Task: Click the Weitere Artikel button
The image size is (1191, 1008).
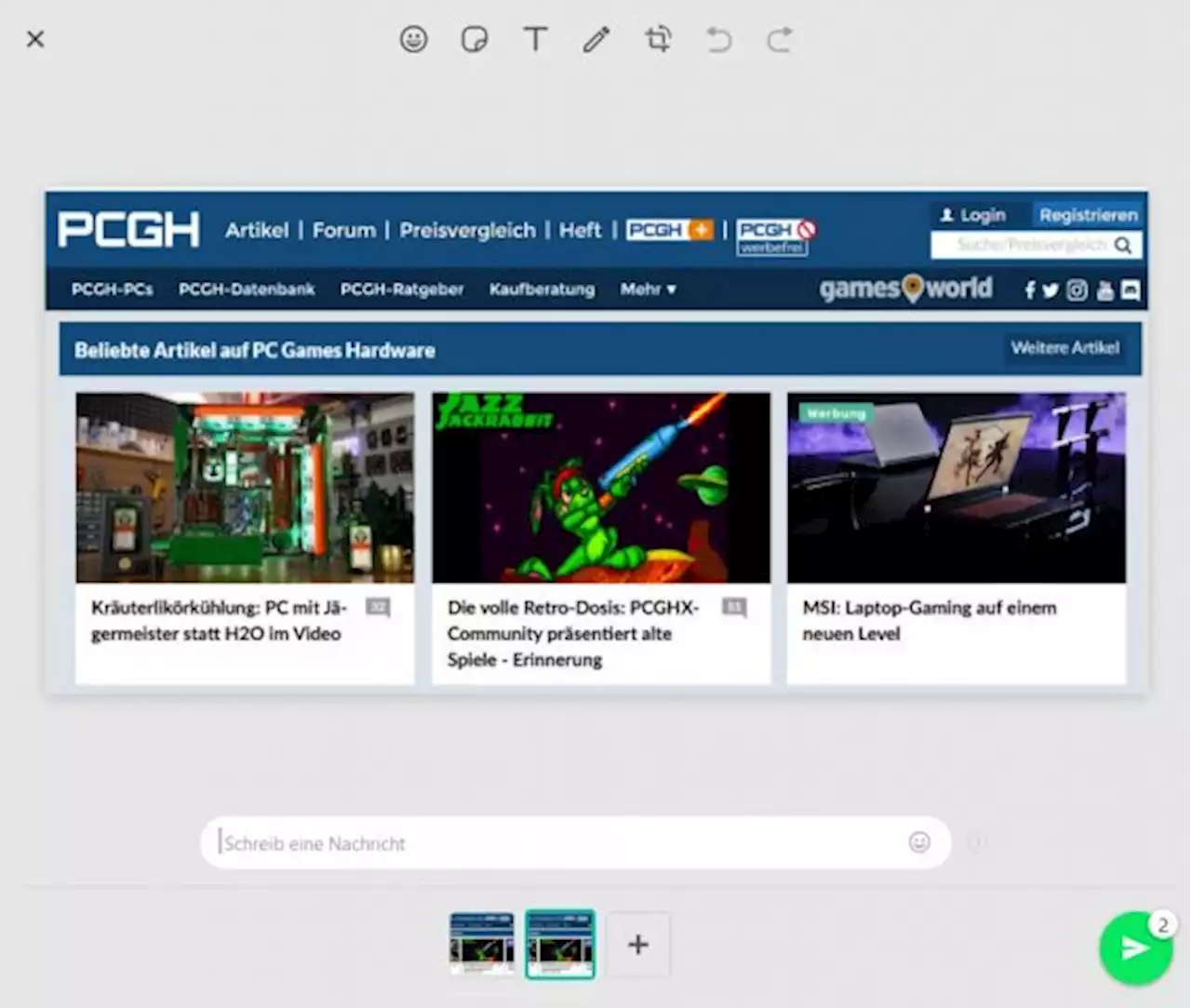Action: [x=1065, y=348]
